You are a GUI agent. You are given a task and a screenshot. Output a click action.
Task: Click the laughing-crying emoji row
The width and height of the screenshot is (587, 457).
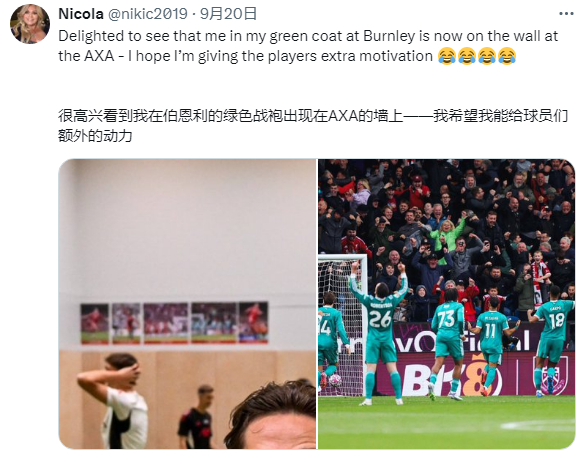pyautogui.click(x=477, y=56)
